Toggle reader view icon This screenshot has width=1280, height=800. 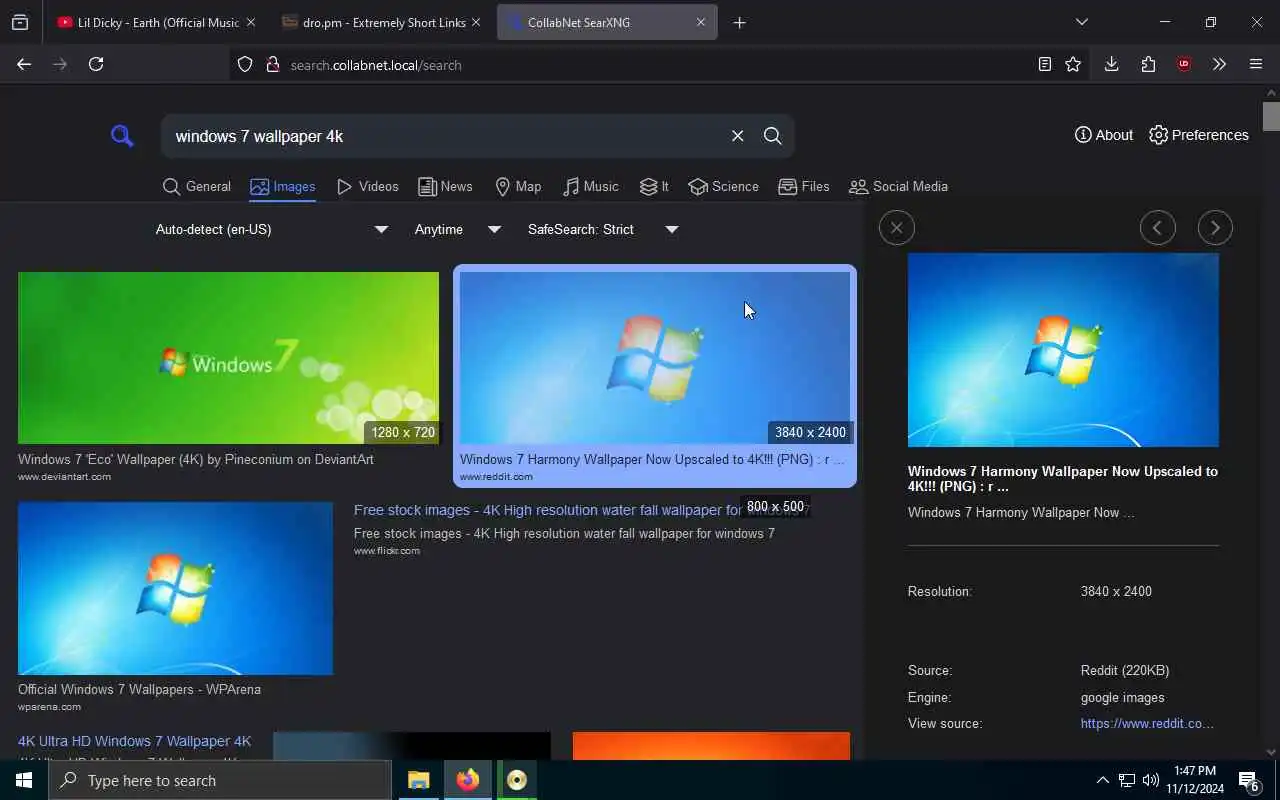[1044, 64]
